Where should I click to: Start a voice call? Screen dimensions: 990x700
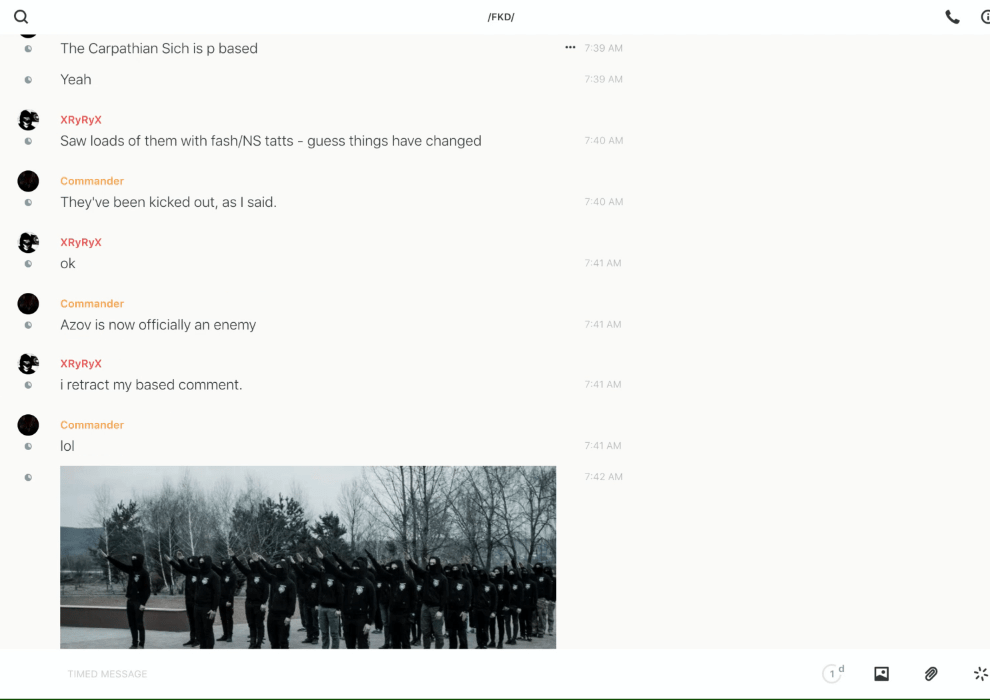click(952, 17)
